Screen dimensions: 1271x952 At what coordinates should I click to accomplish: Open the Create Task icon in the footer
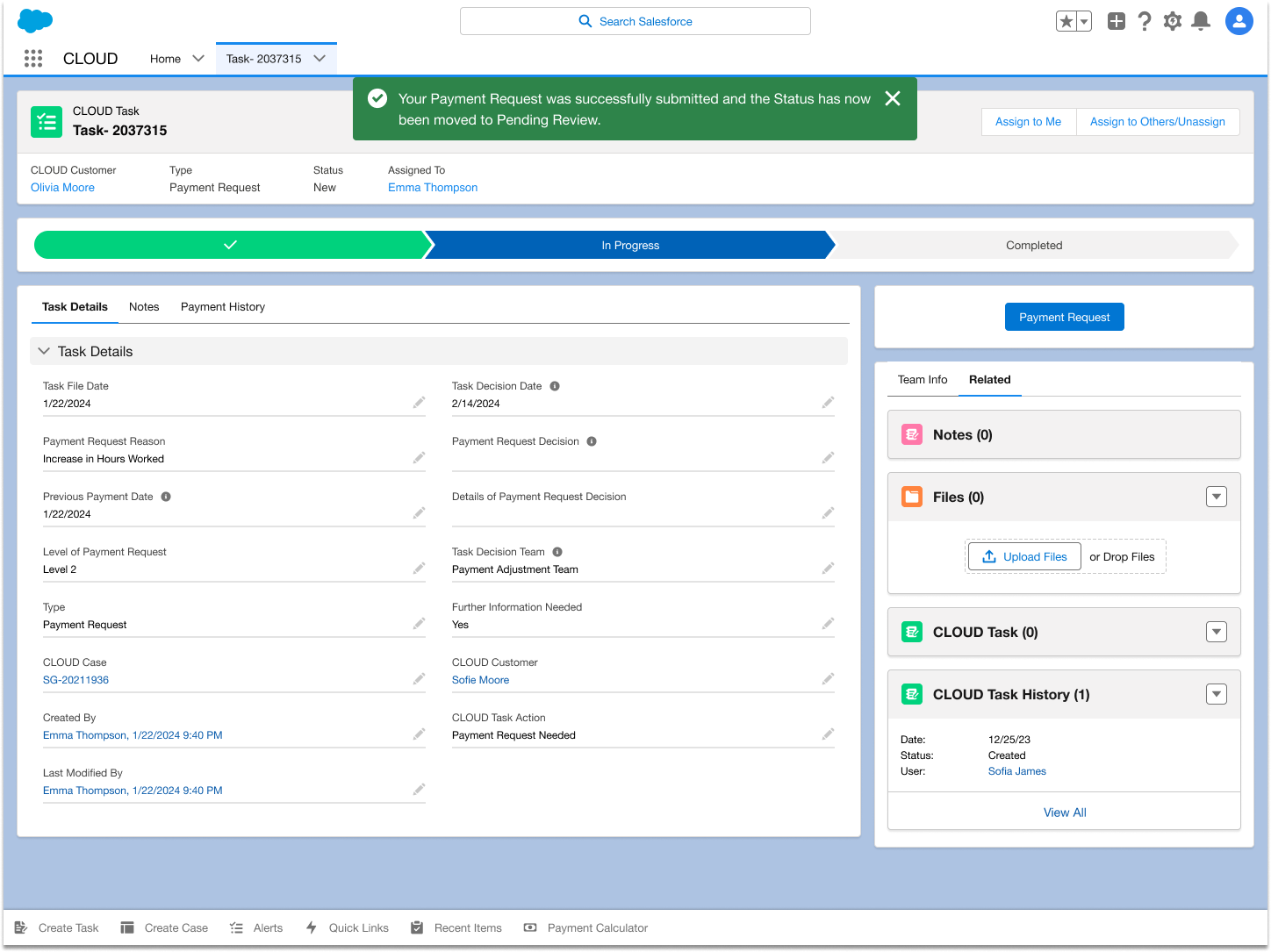(x=20, y=927)
